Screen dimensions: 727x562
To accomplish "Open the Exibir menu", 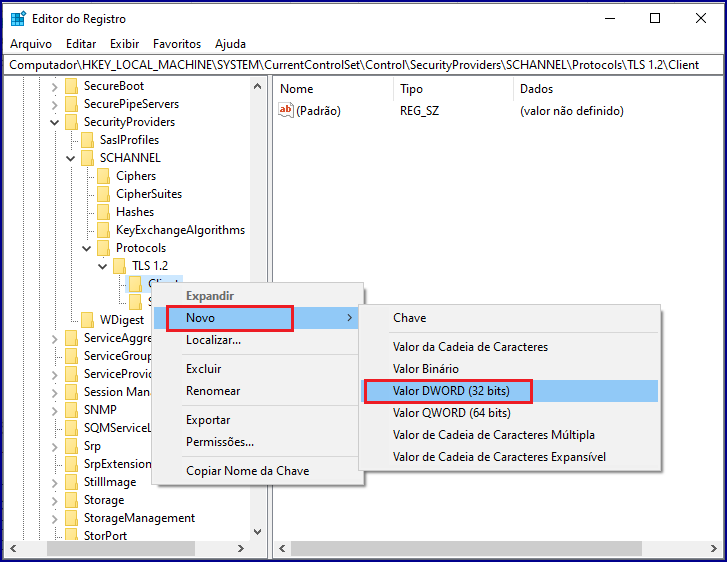I will pyautogui.click(x=124, y=44).
